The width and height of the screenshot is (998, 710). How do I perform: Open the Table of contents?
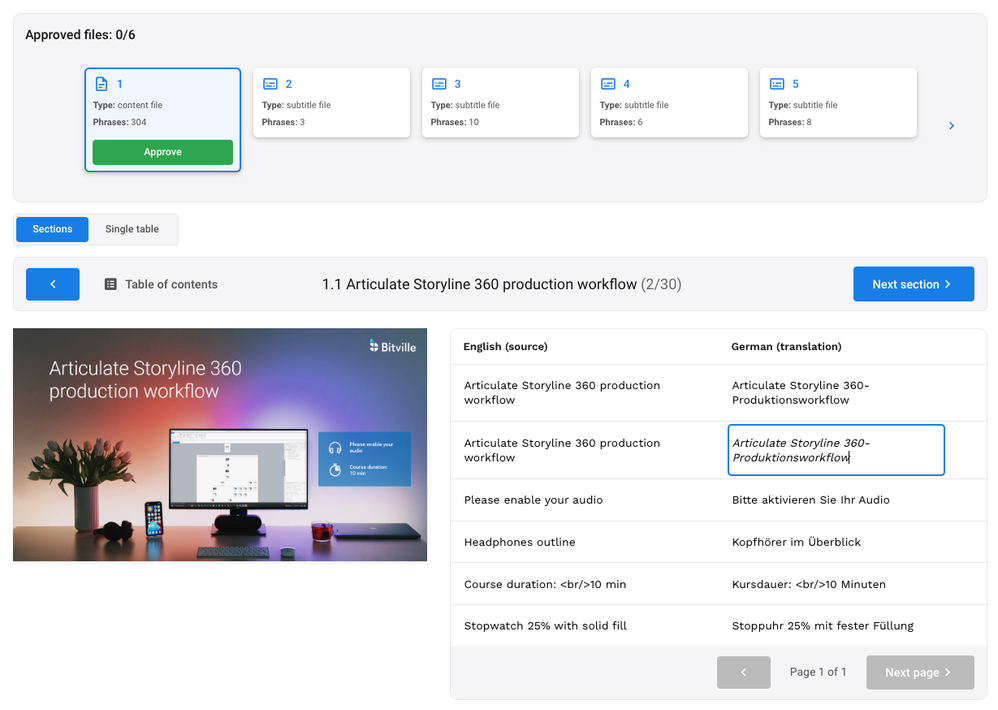(x=161, y=284)
